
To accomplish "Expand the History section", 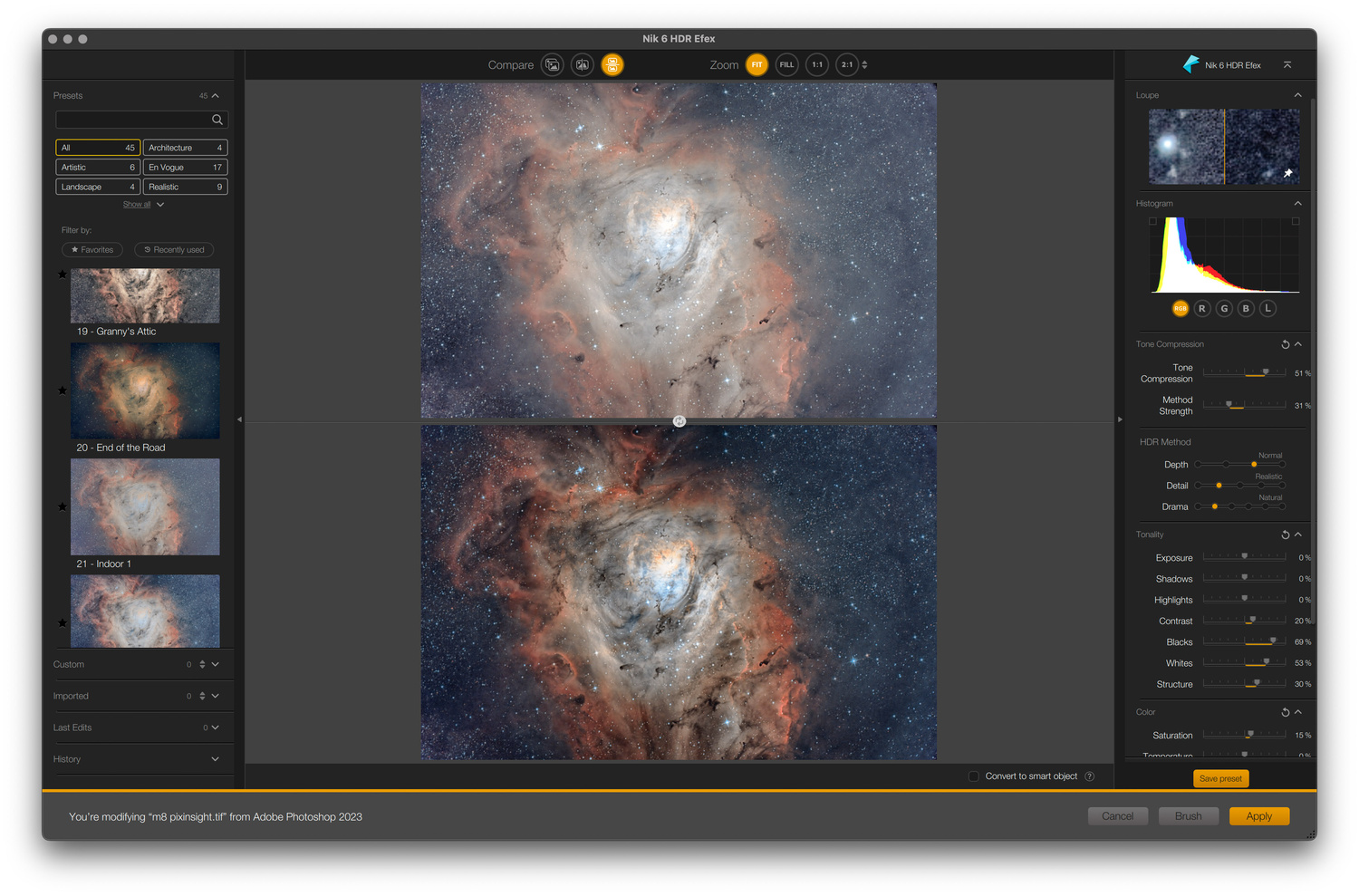I will 215,759.
